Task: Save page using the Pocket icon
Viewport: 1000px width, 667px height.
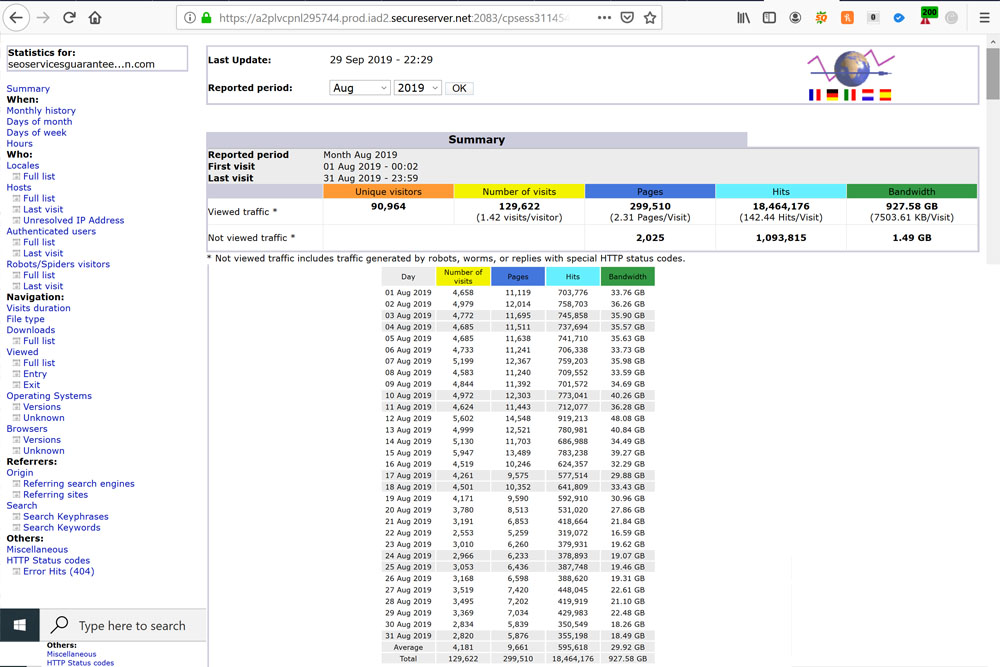Action: pyautogui.click(x=627, y=18)
